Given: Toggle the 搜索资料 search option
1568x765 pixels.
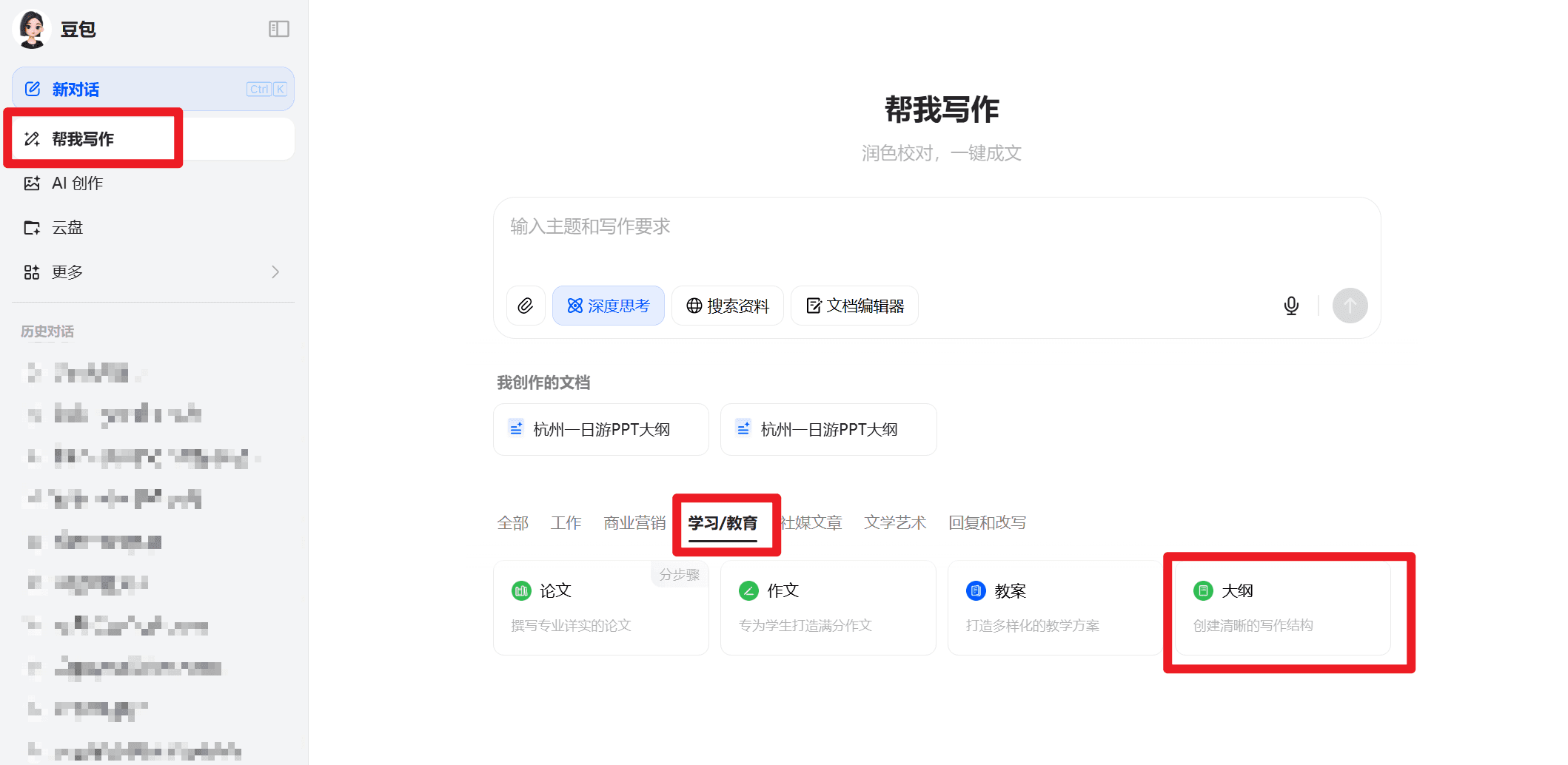Looking at the screenshot, I should (727, 306).
